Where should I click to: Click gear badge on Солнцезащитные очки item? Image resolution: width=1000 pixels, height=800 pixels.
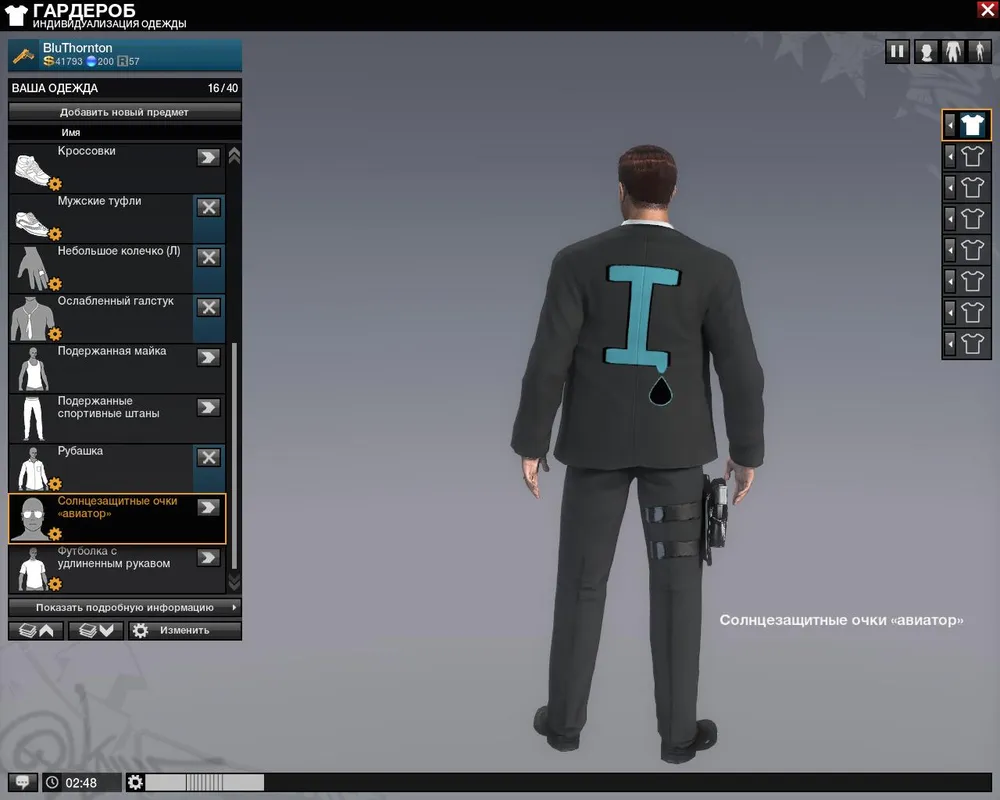point(55,533)
